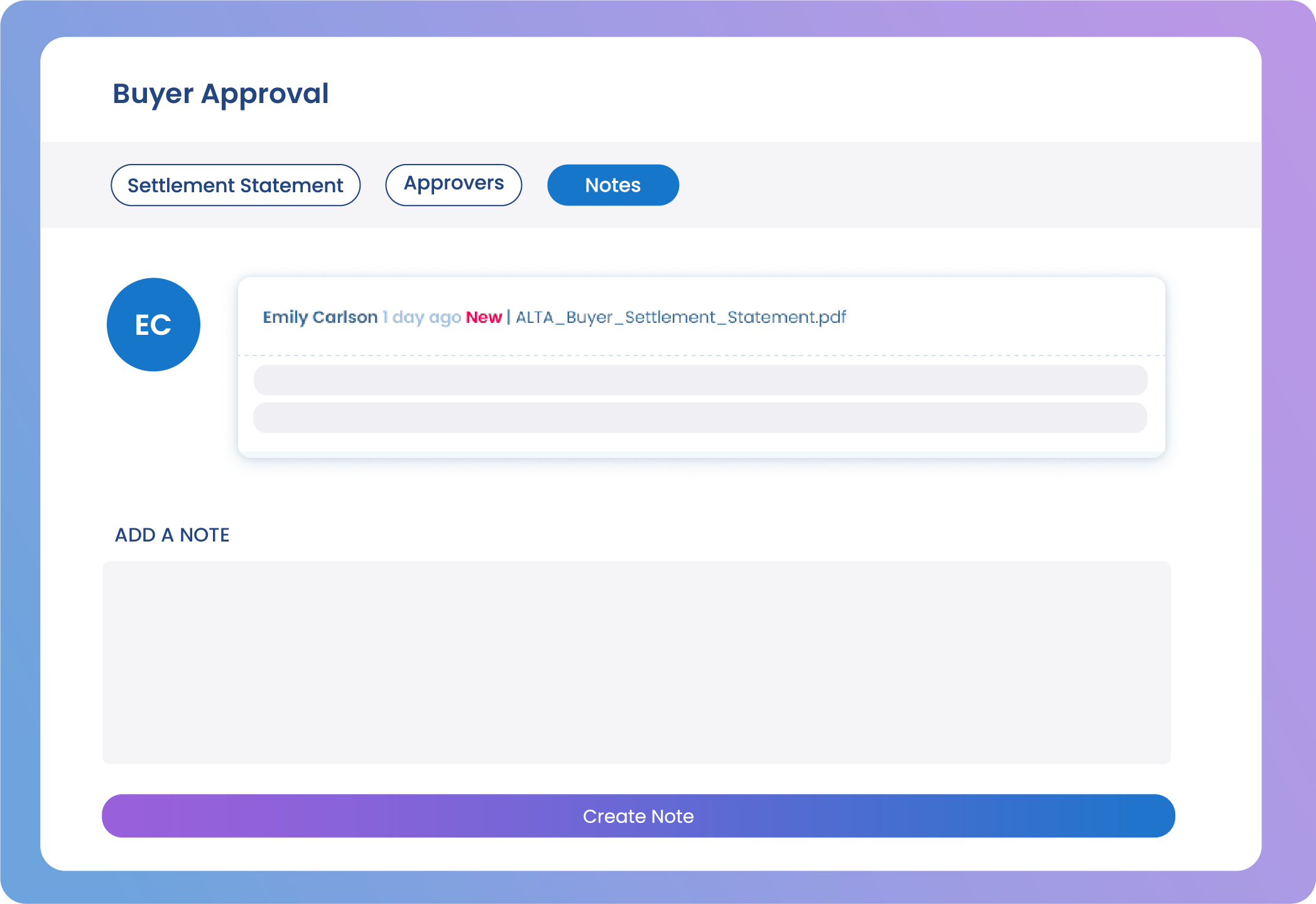
Task: Switch to the Approvers tab
Action: (454, 185)
